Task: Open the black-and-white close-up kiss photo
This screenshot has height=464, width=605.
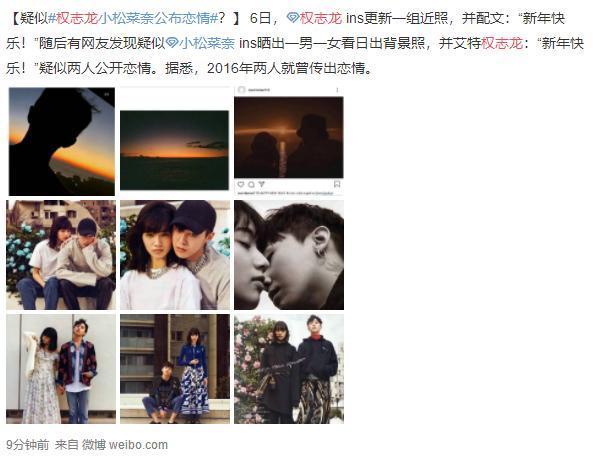Action: point(289,255)
